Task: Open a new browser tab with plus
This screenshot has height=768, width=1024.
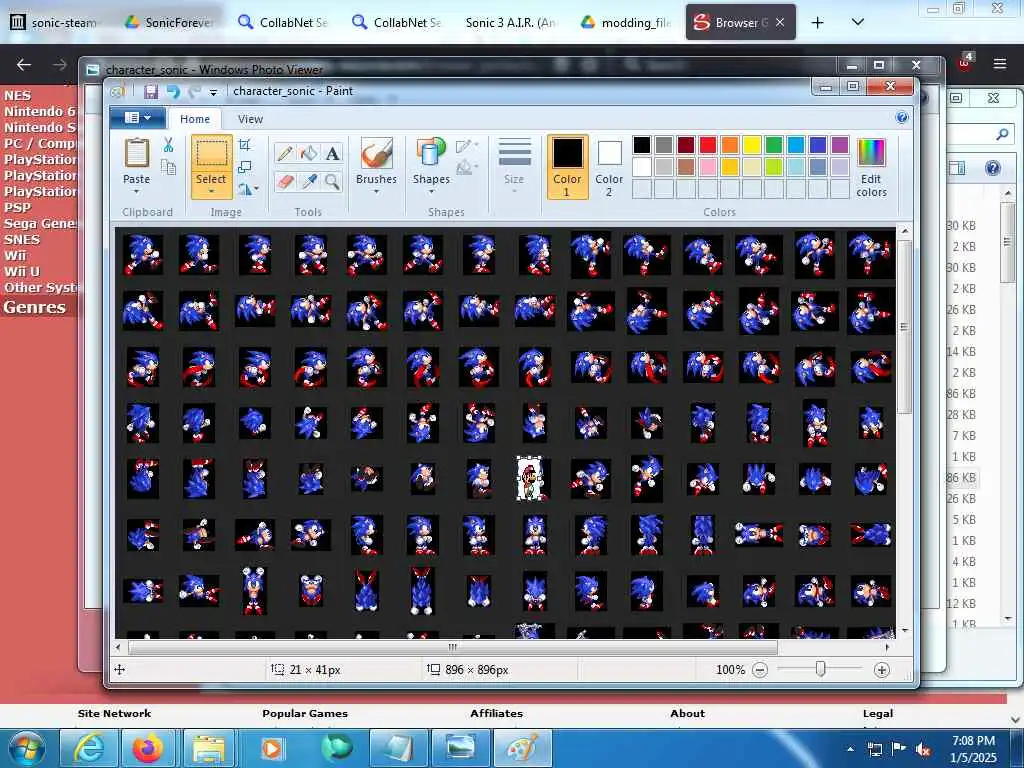Action: tap(817, 22)
